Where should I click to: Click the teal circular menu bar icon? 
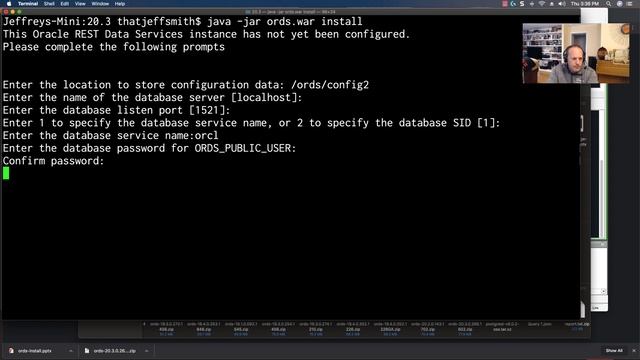513,4
